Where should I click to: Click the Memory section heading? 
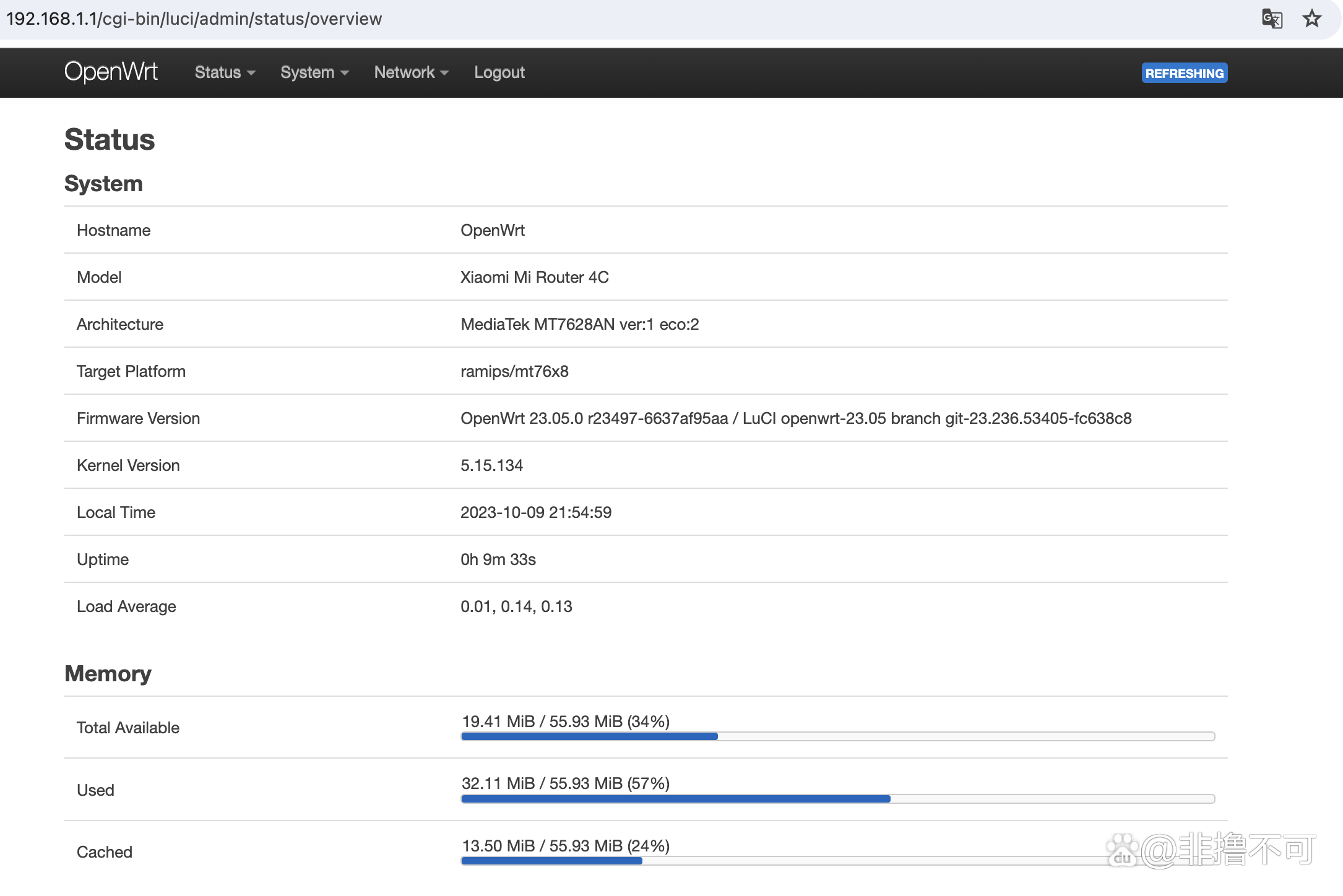pos(108,674)
